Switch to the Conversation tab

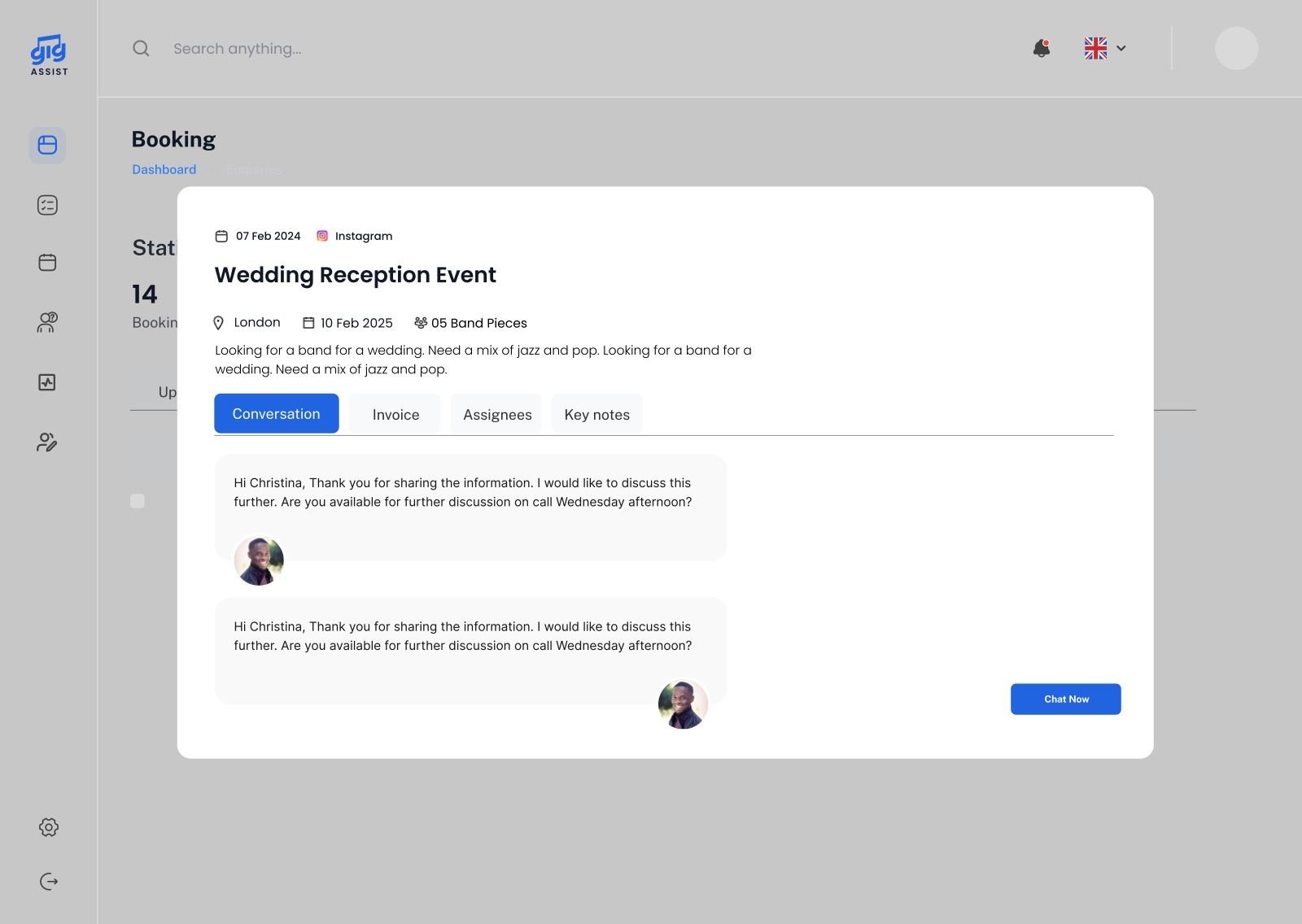pyautogui.click(x=277, y=413)
